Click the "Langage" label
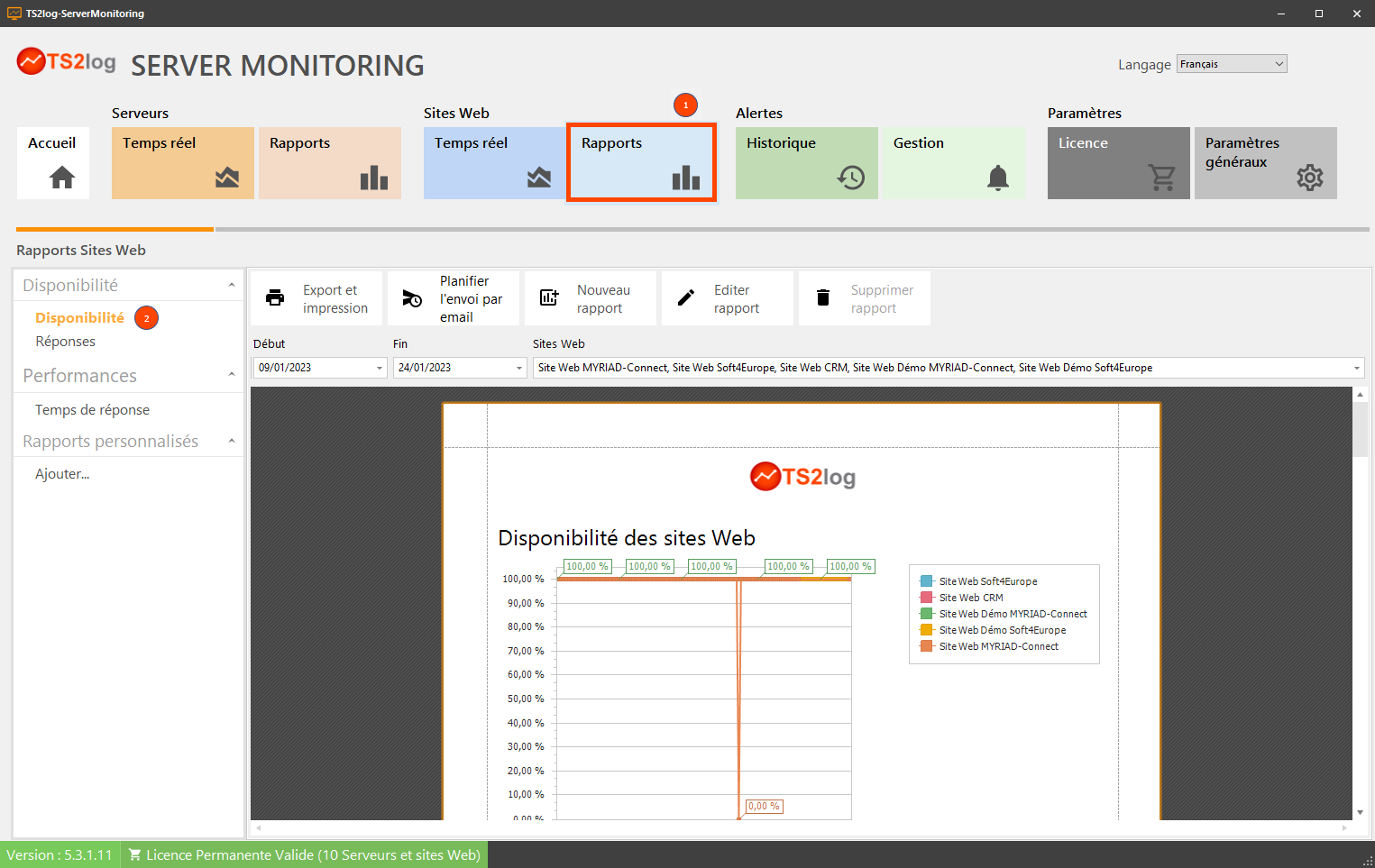Image resolution: width=1375 pixels, height=868 pixels. [1145, 65]
